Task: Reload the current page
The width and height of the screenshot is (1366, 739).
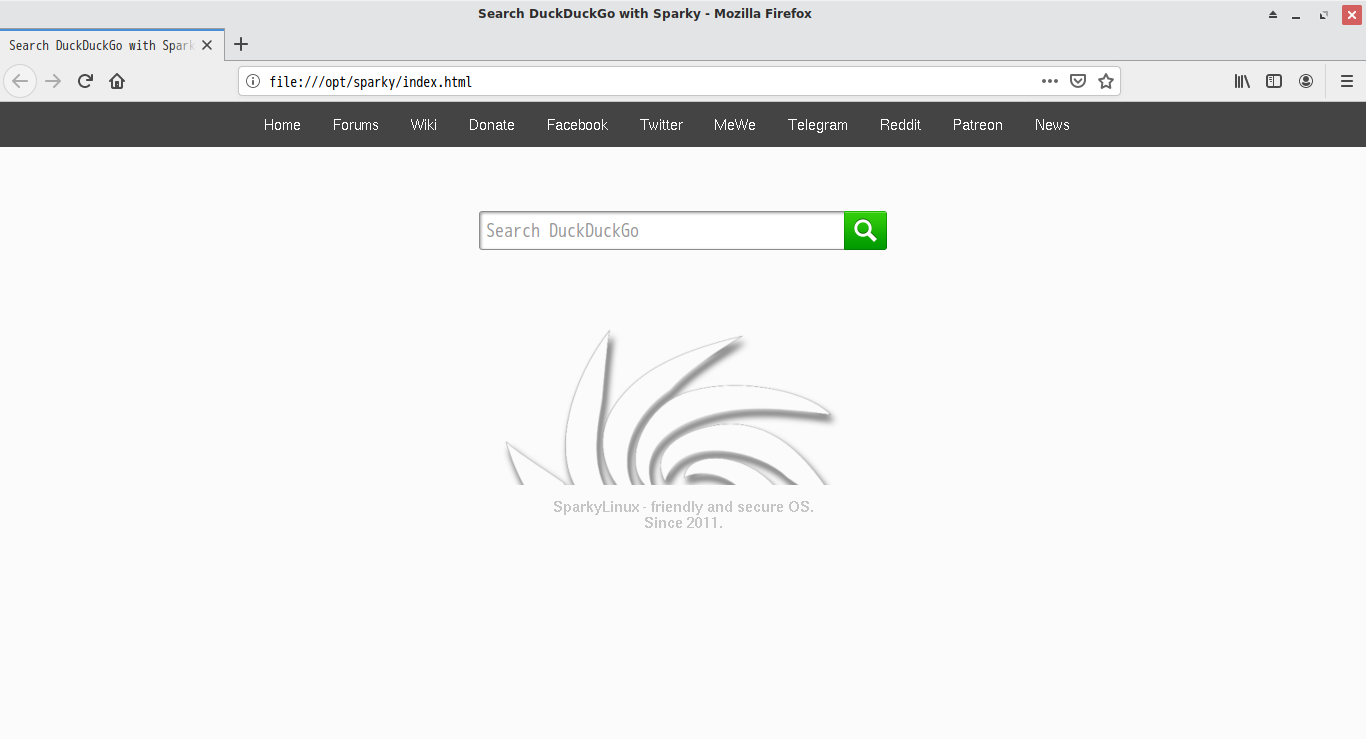Action: 85,81
